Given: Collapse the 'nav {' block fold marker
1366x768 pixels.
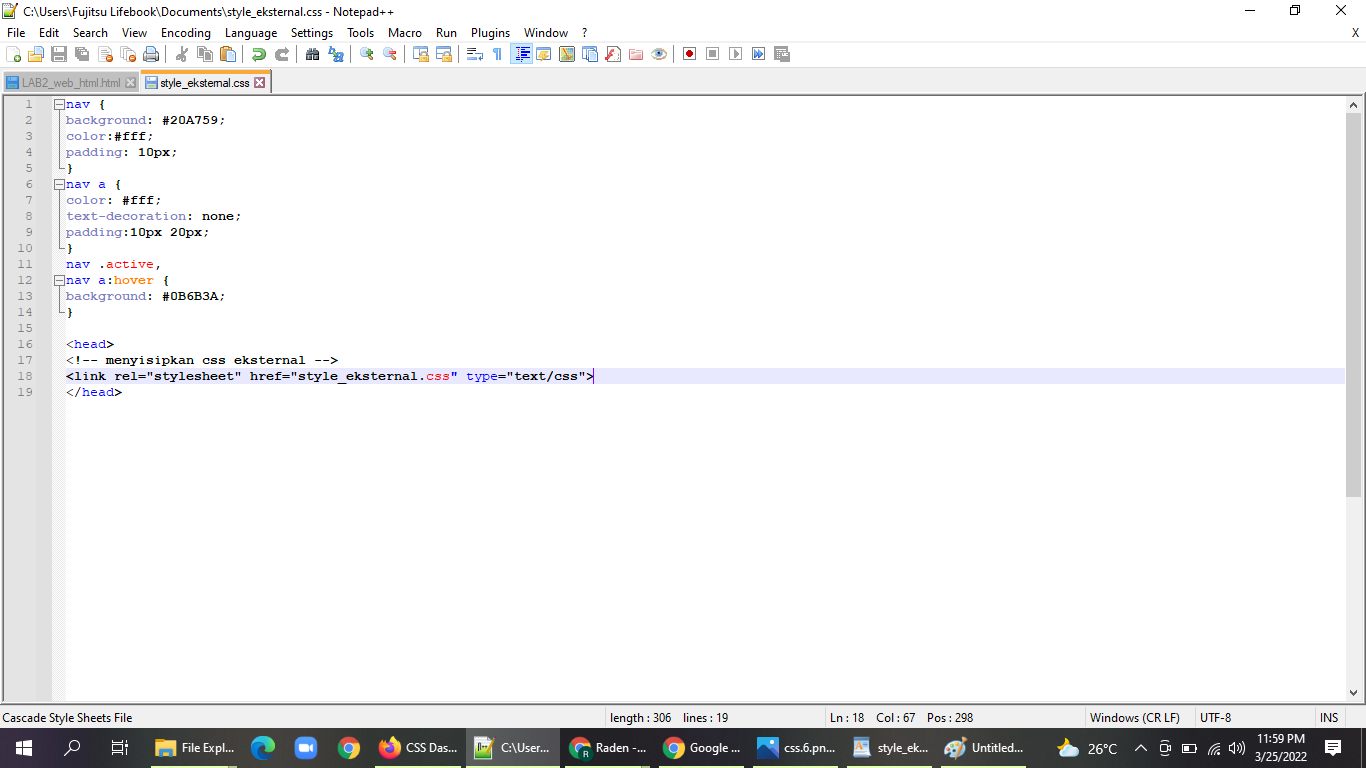Looking at the screenshot, I should pyautogui.click(x=59, y=104).
